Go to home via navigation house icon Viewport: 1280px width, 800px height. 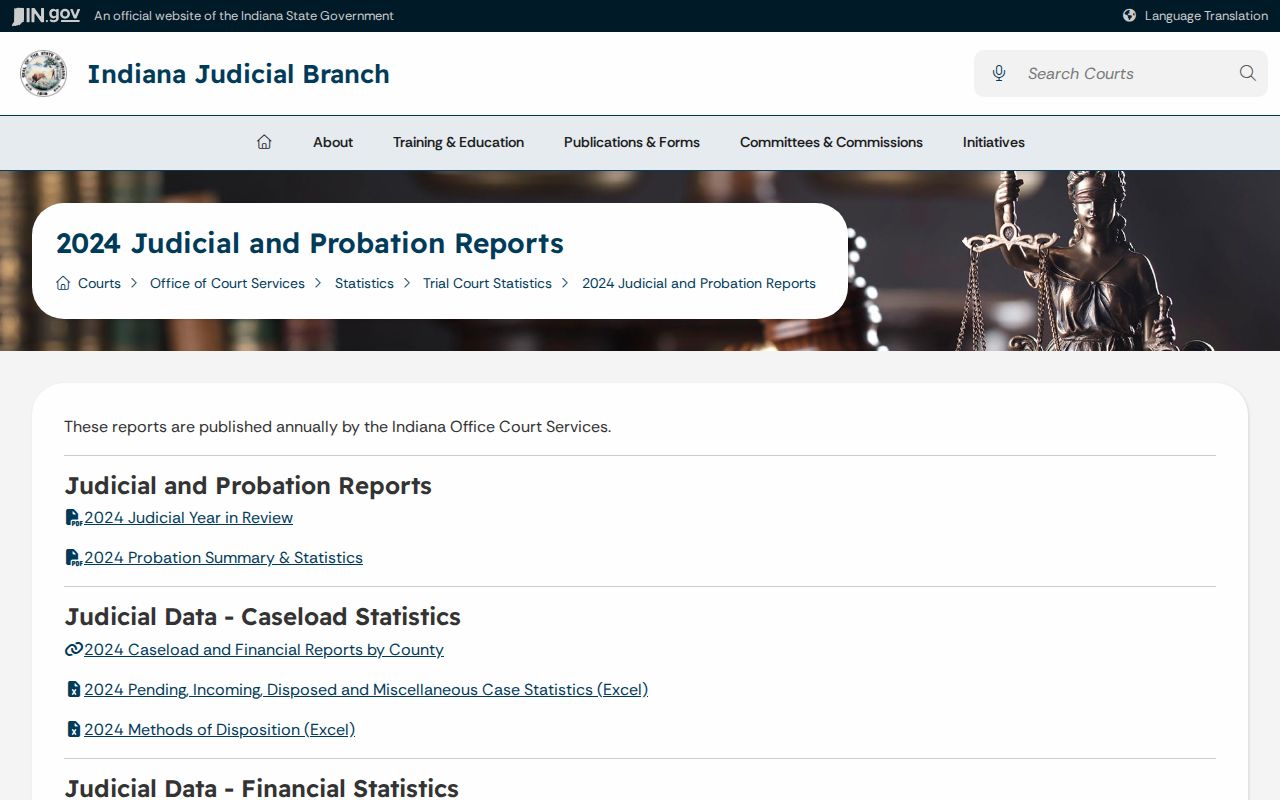[x=264, y=142]
